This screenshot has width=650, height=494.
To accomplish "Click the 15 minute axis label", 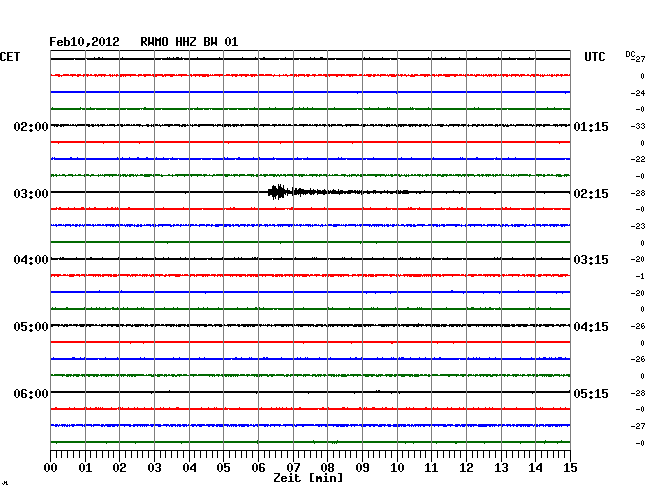I will 570,468.
